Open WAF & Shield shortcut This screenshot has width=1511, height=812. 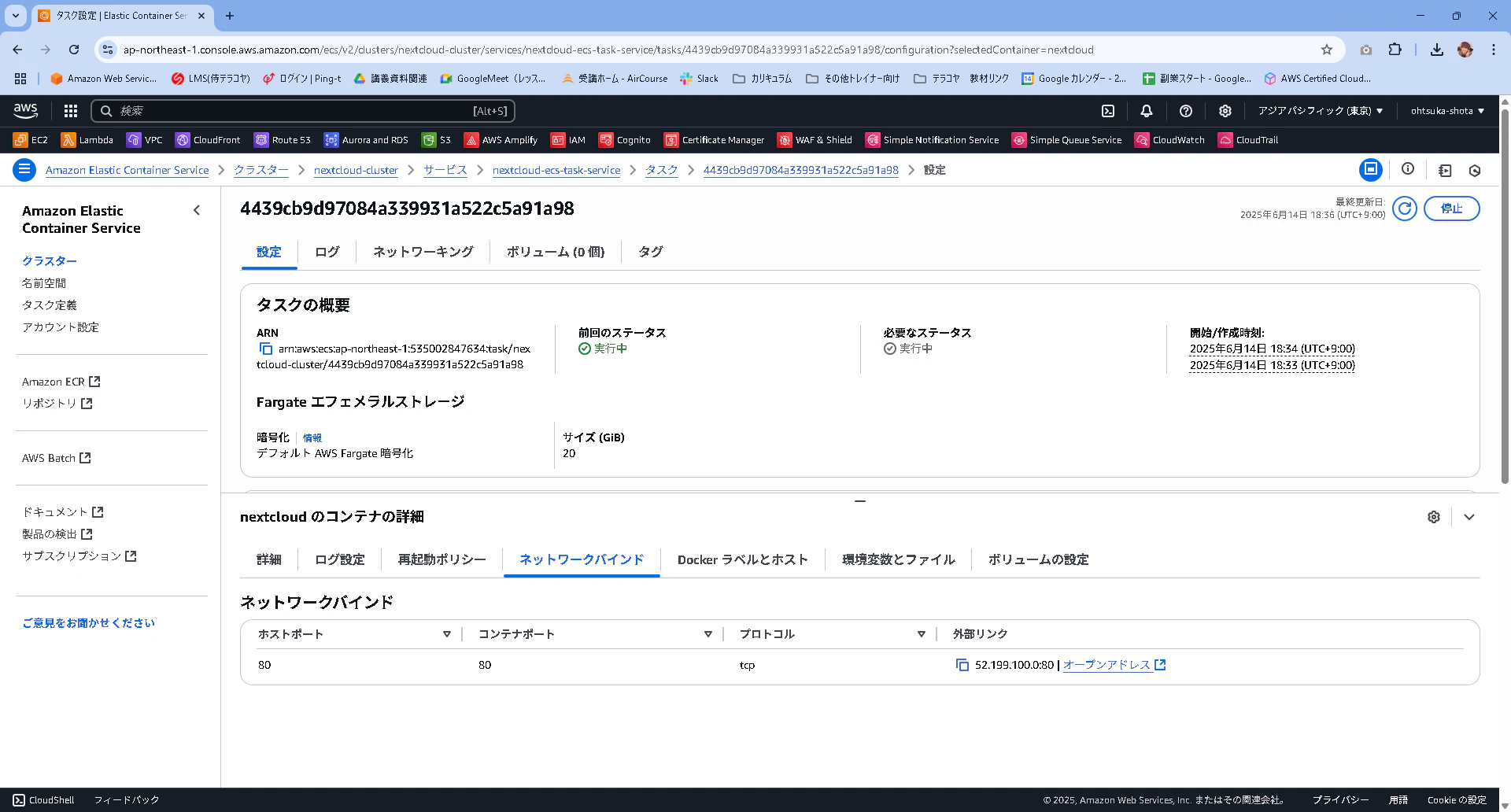(815, 140)
